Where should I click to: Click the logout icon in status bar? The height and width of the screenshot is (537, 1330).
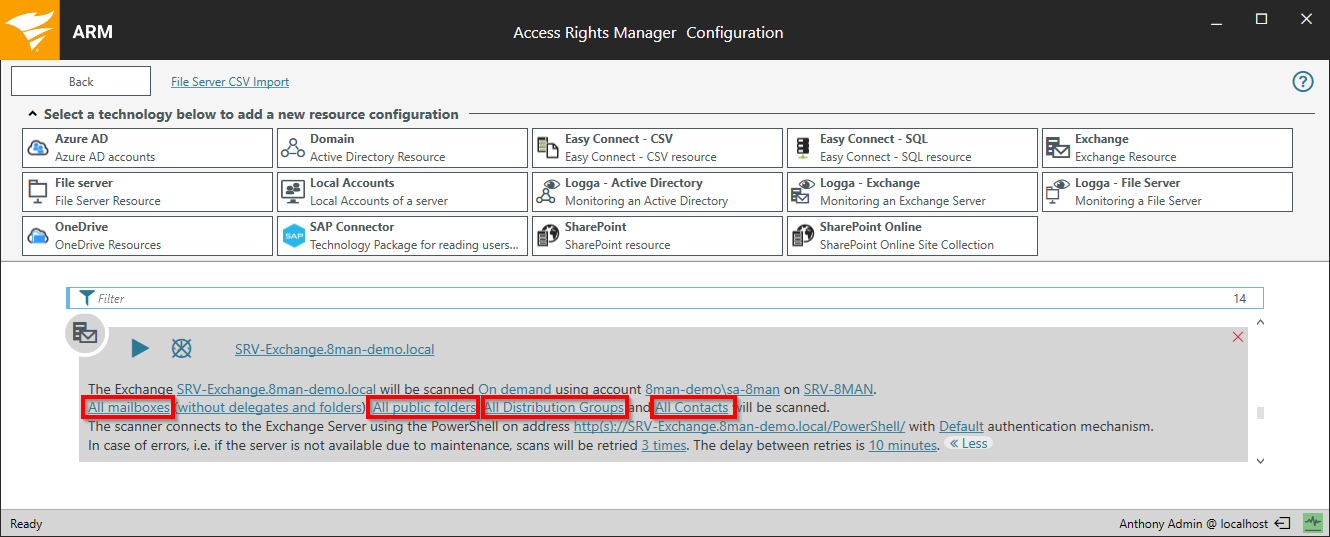point(1283,523)
